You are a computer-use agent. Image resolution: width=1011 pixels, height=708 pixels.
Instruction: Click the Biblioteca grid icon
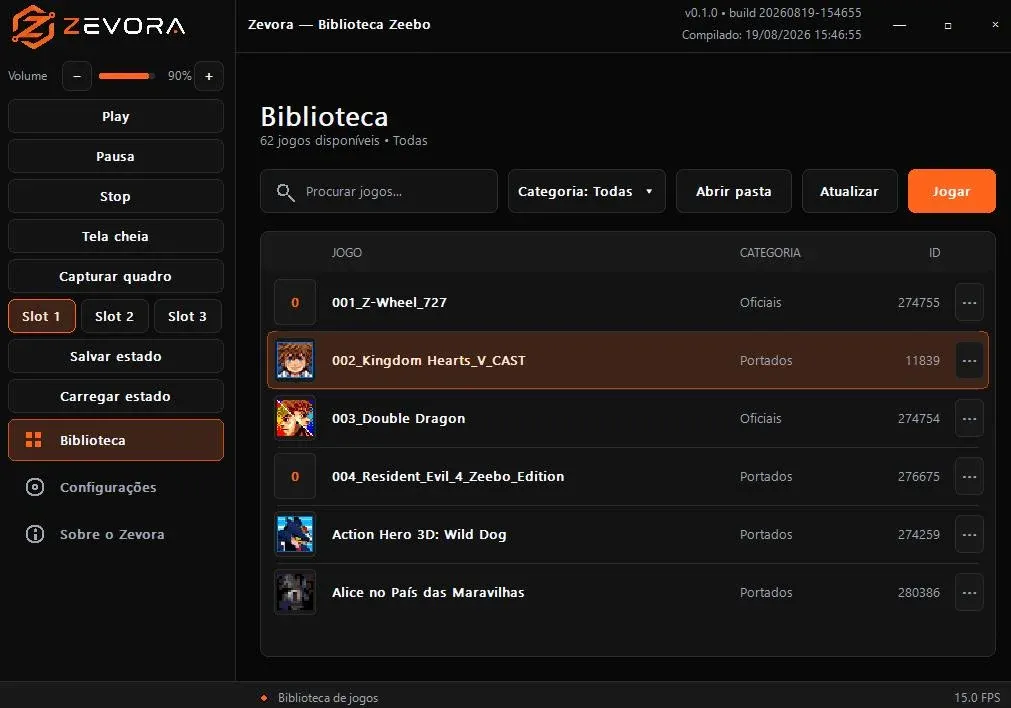tap(34, 440)
